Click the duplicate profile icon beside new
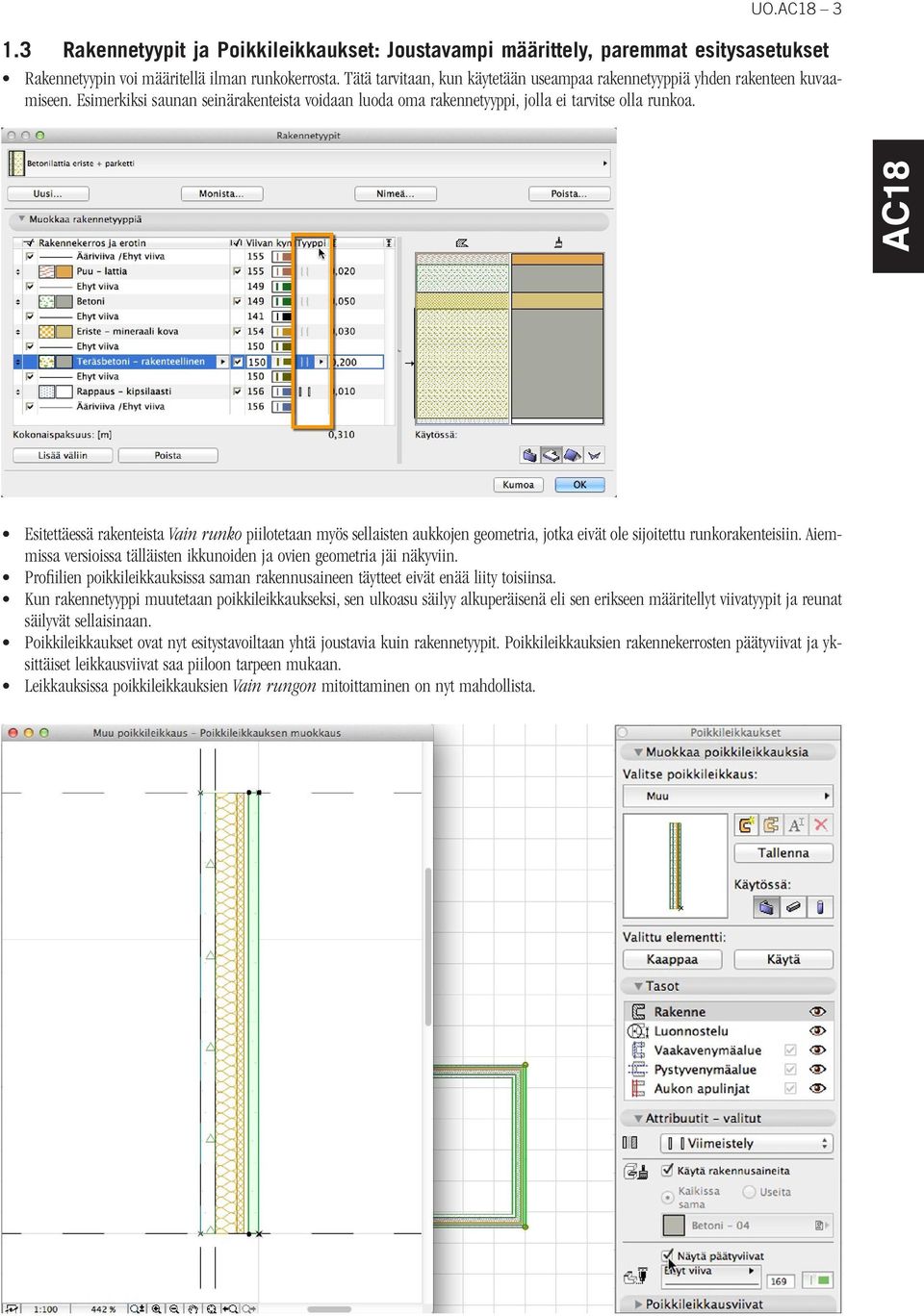This screenshot has height=1316, width=924. tap(771, 824)
